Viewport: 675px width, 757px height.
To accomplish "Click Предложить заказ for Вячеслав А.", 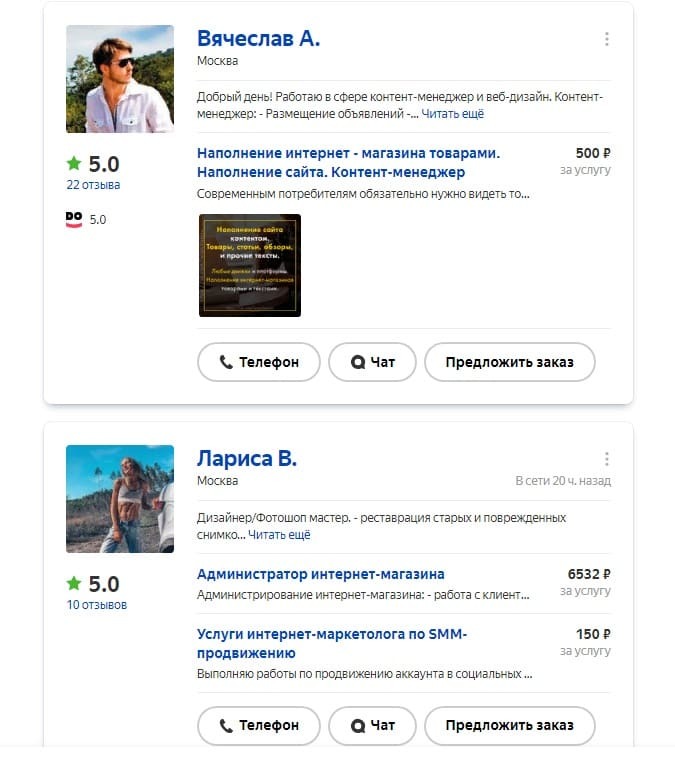I will 509,362.
